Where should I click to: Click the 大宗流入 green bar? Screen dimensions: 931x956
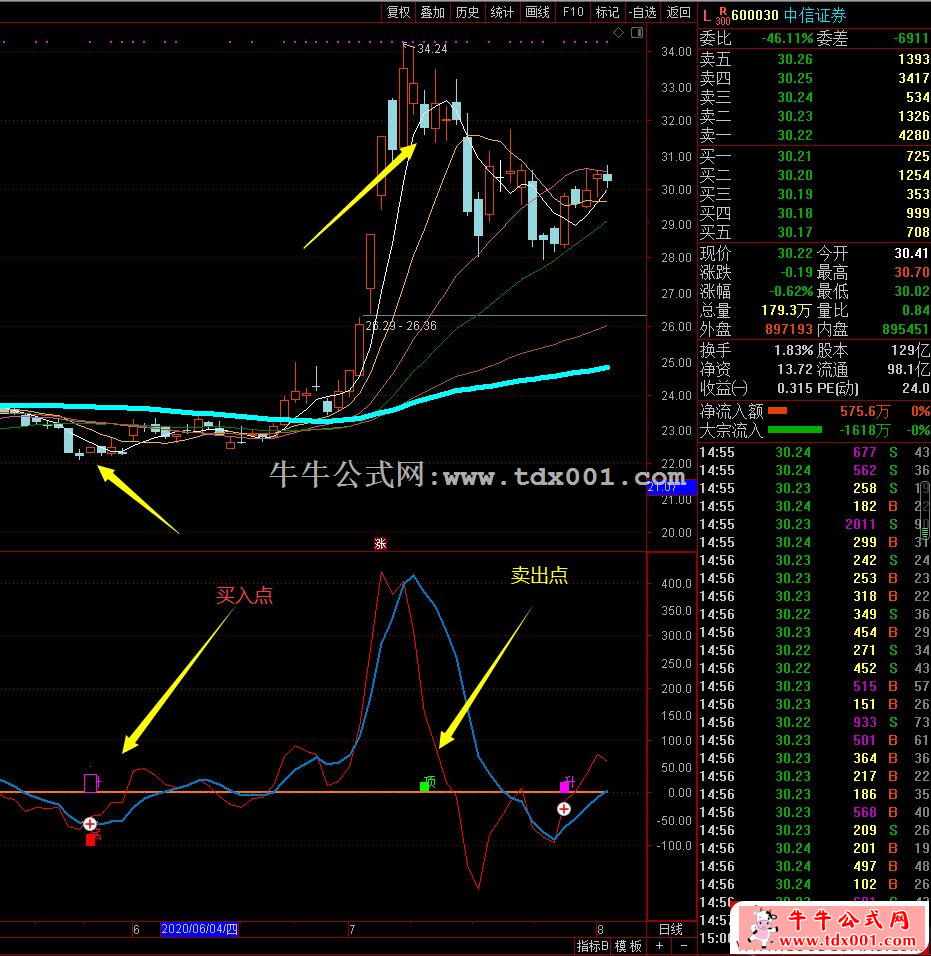[x=794, y=430]
